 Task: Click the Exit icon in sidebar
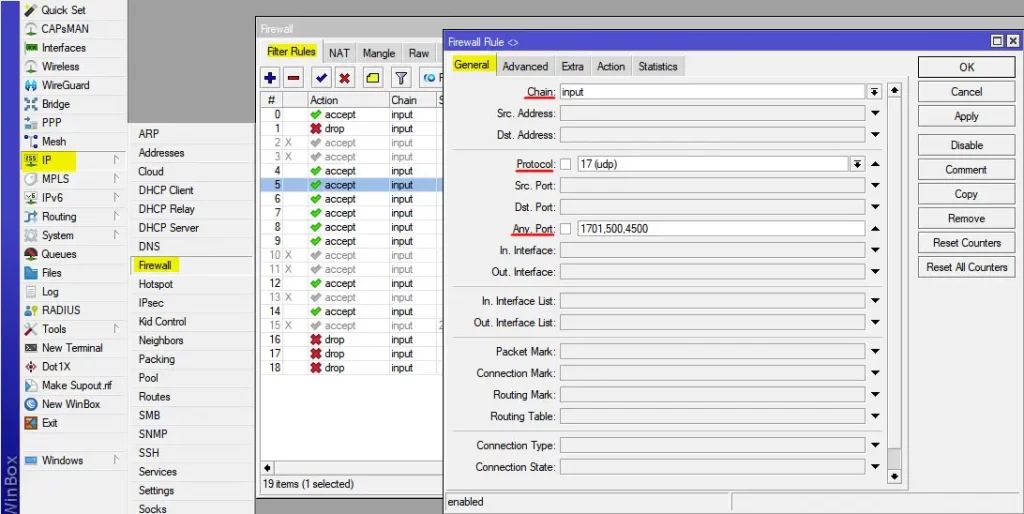tap(31, 423)
